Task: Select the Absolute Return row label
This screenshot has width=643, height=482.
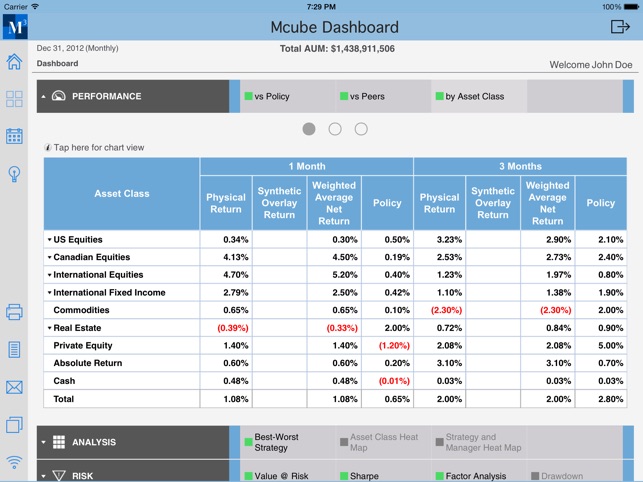Action: click(88, 363)
